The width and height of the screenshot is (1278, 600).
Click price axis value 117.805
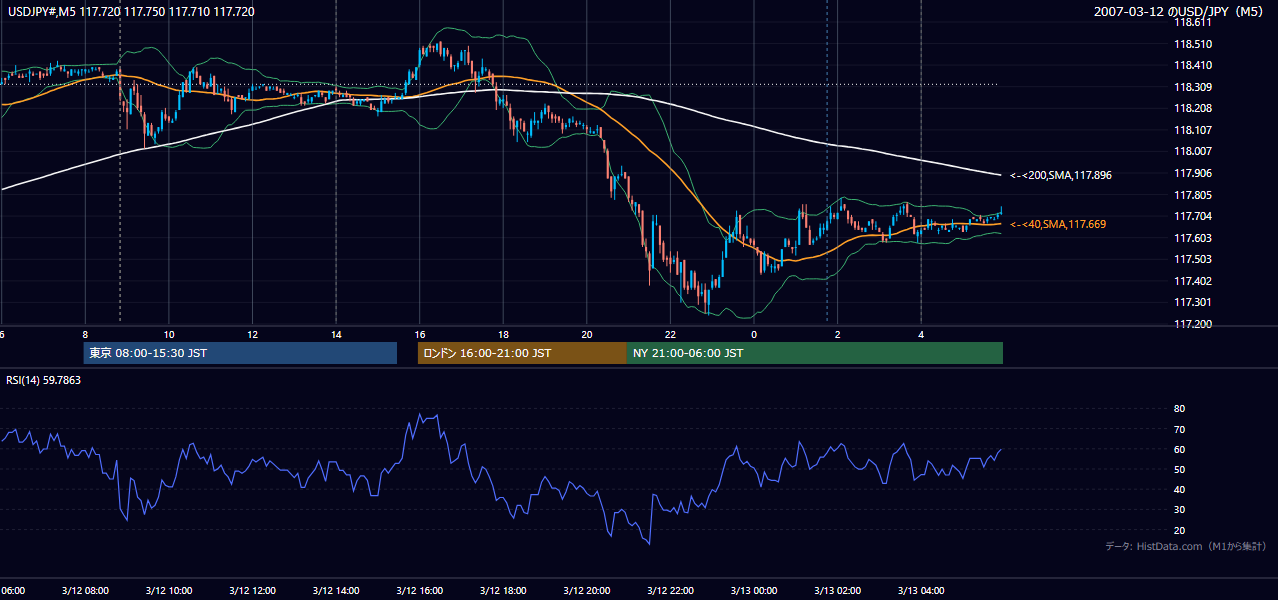[x=1192, y=195]
